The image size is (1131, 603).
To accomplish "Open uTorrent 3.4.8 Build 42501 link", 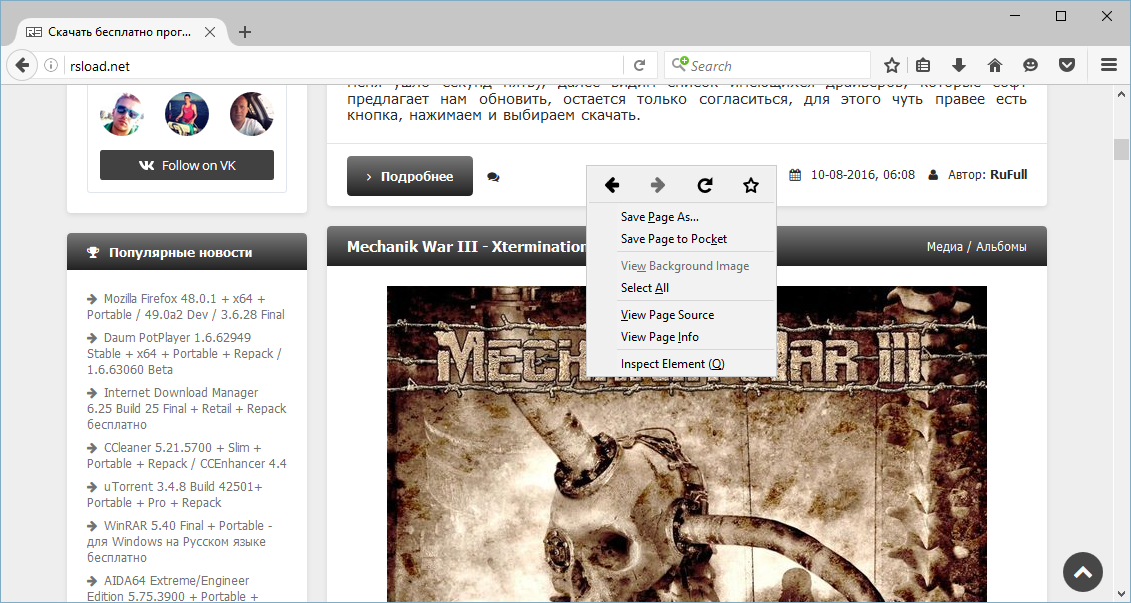I will 175,495.
